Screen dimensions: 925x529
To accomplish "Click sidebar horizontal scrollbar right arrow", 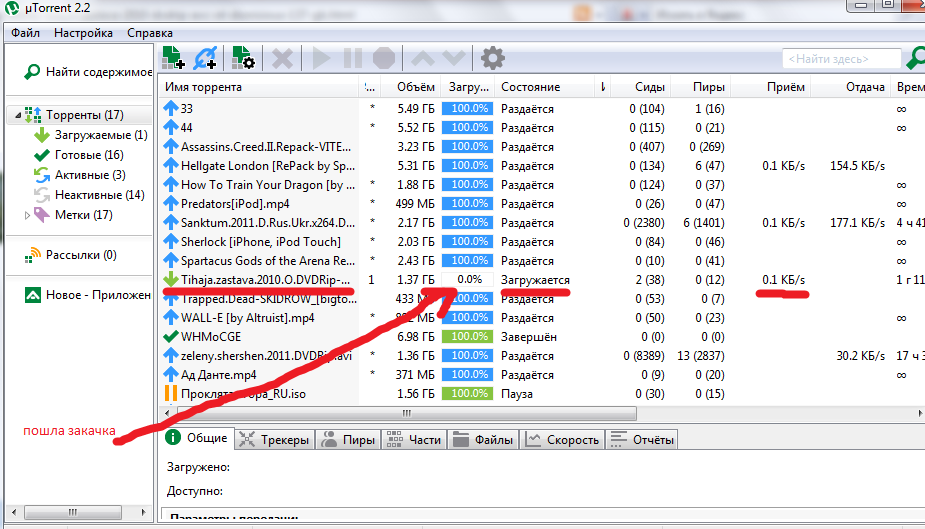I will [143, 512].
